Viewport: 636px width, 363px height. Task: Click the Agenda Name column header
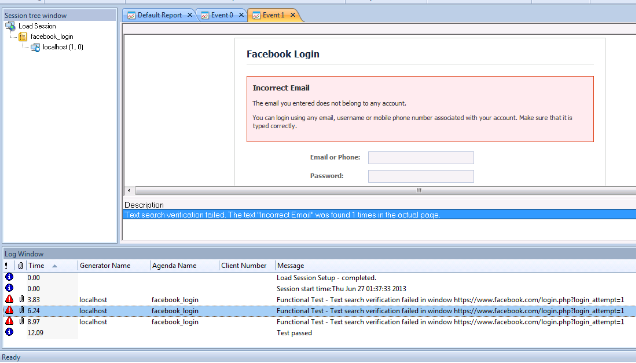point(185,266)
